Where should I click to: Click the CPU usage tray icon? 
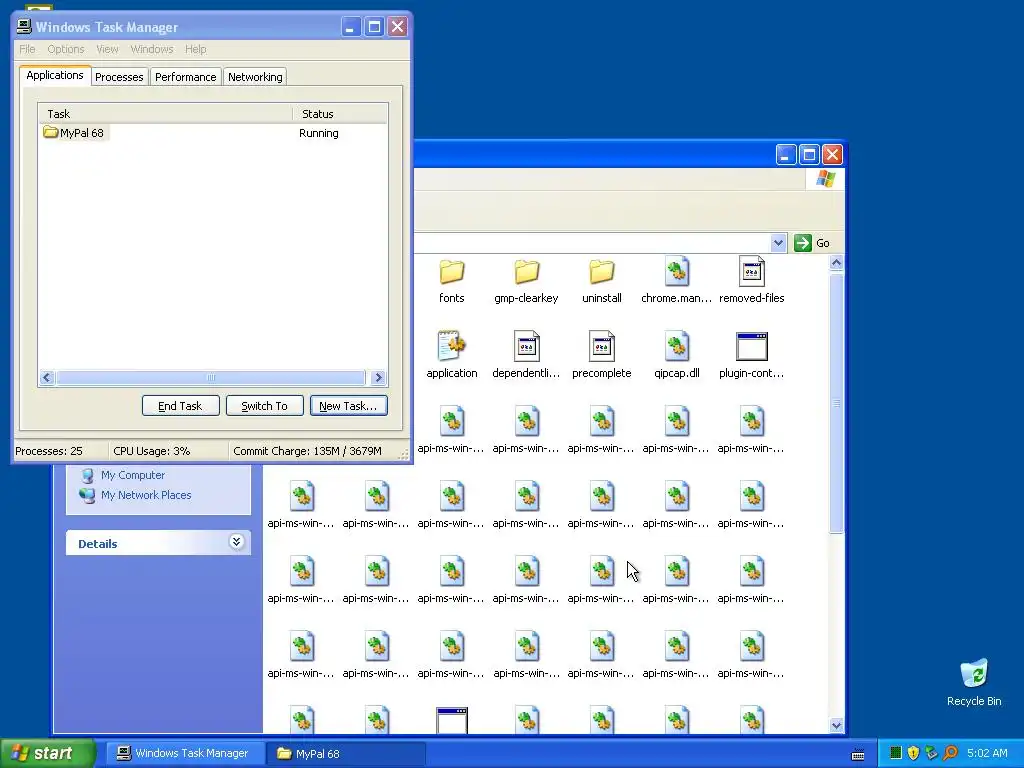pos(896,753)
